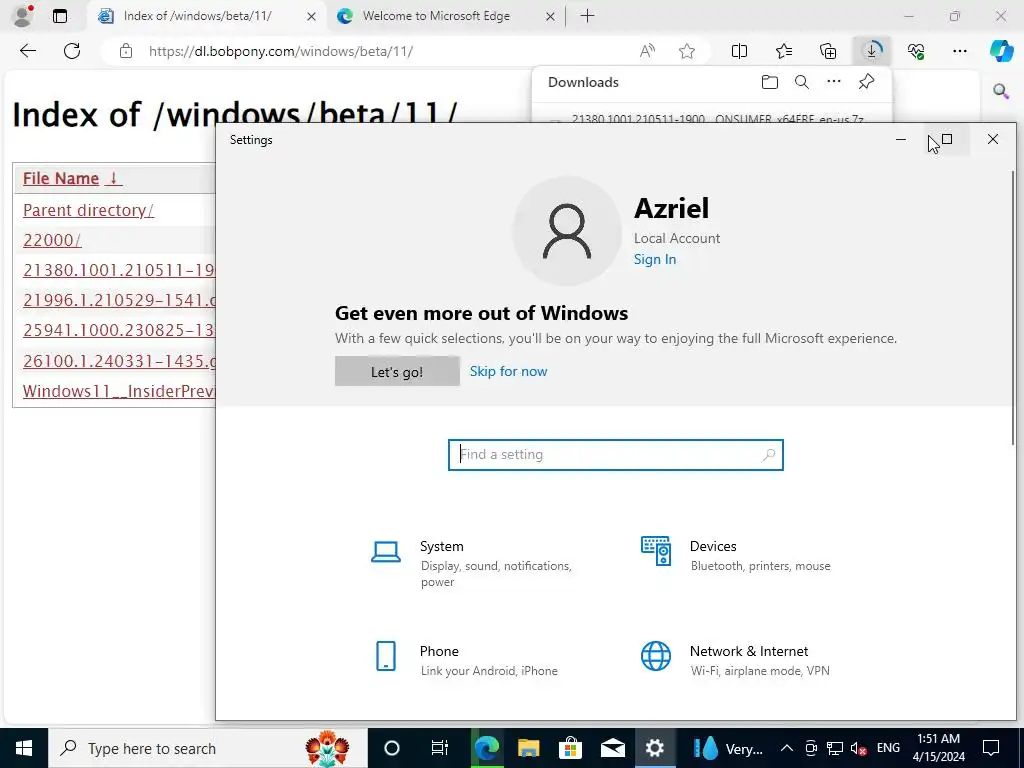Open the 21380.1001.210511 file link
Viewport: 1024px width, 768px height.
119,270
